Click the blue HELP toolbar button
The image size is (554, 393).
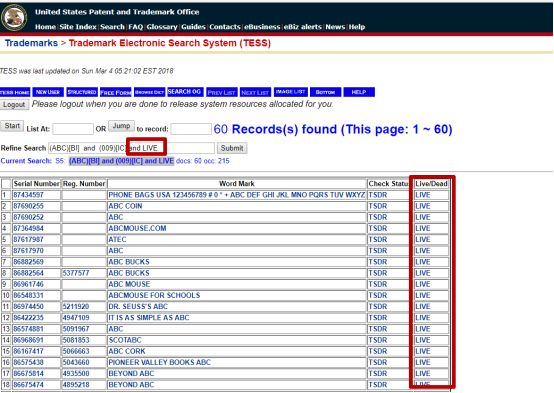359,92
